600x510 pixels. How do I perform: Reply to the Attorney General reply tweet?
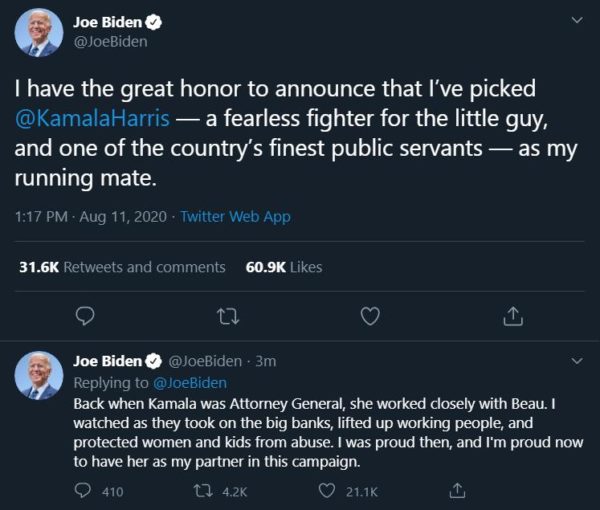coord(86,491)
